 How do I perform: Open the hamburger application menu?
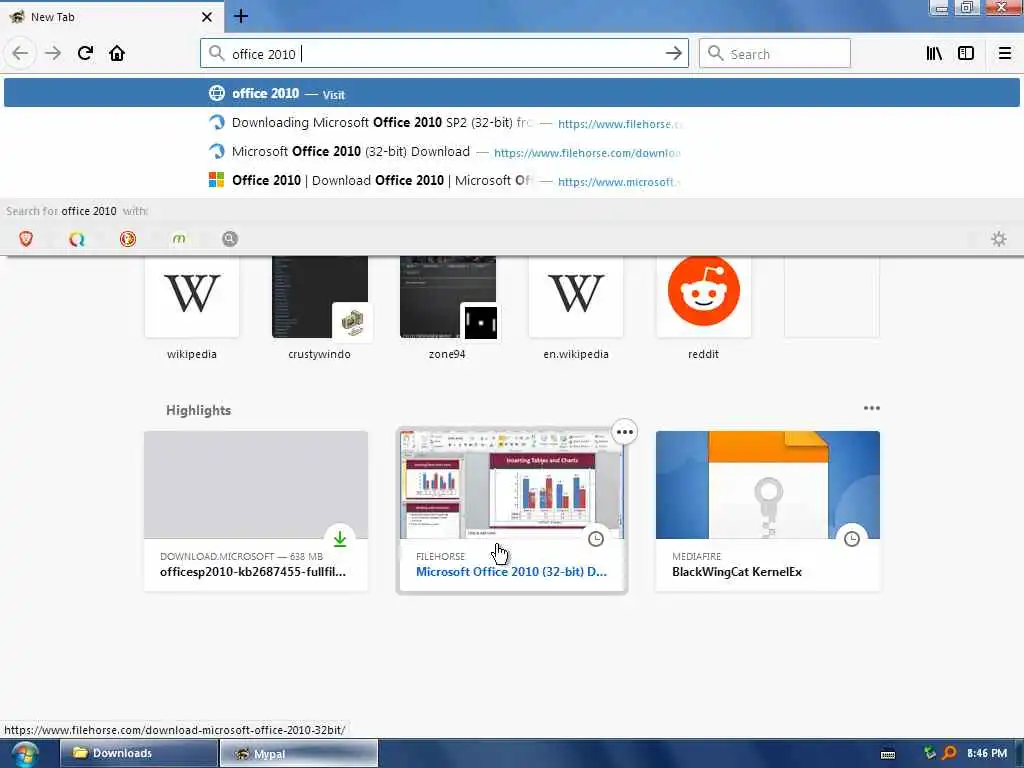(x=1004, y=54)
